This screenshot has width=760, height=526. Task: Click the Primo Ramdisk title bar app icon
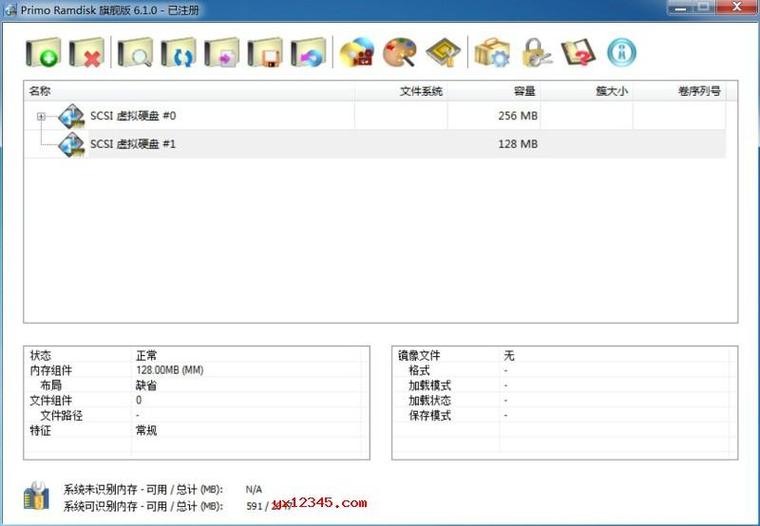pos(11,9)
